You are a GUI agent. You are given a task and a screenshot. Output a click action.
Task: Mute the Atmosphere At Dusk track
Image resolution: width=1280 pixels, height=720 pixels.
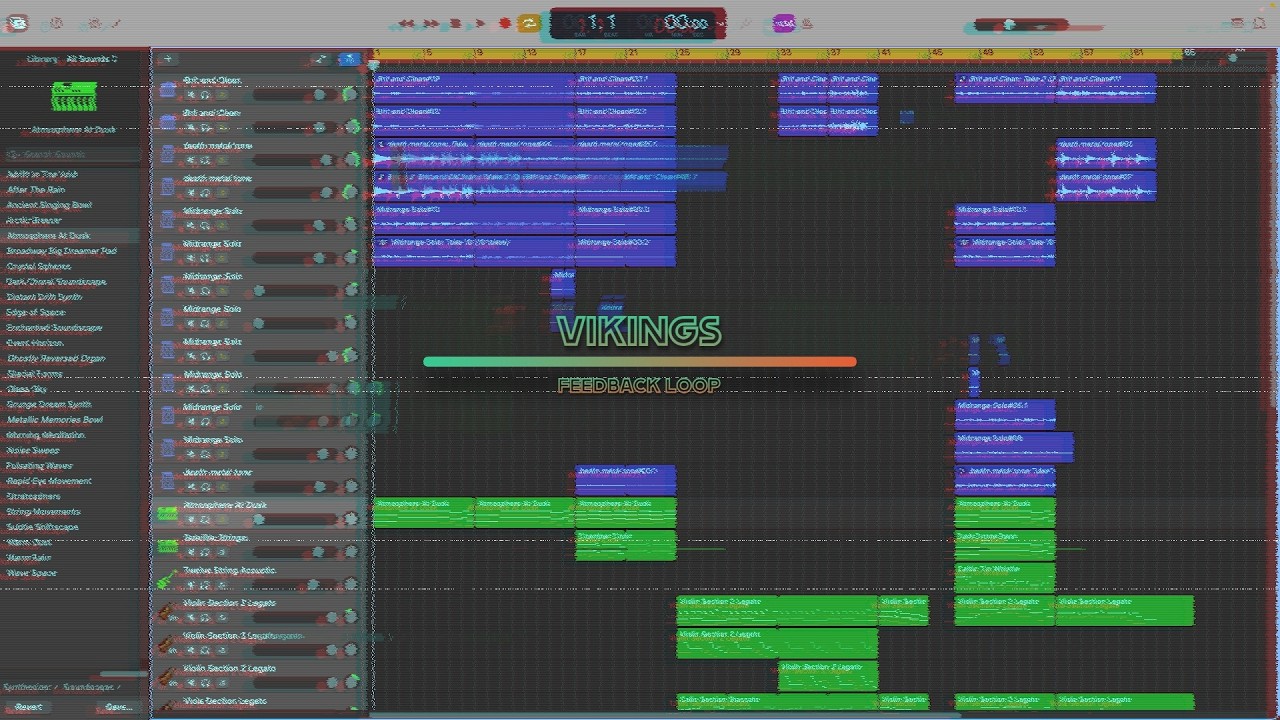191,519
